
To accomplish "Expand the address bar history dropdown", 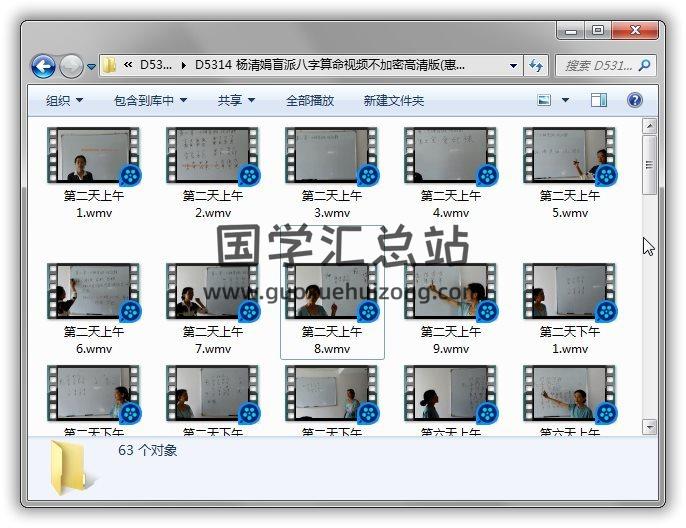I will (513, 66).
